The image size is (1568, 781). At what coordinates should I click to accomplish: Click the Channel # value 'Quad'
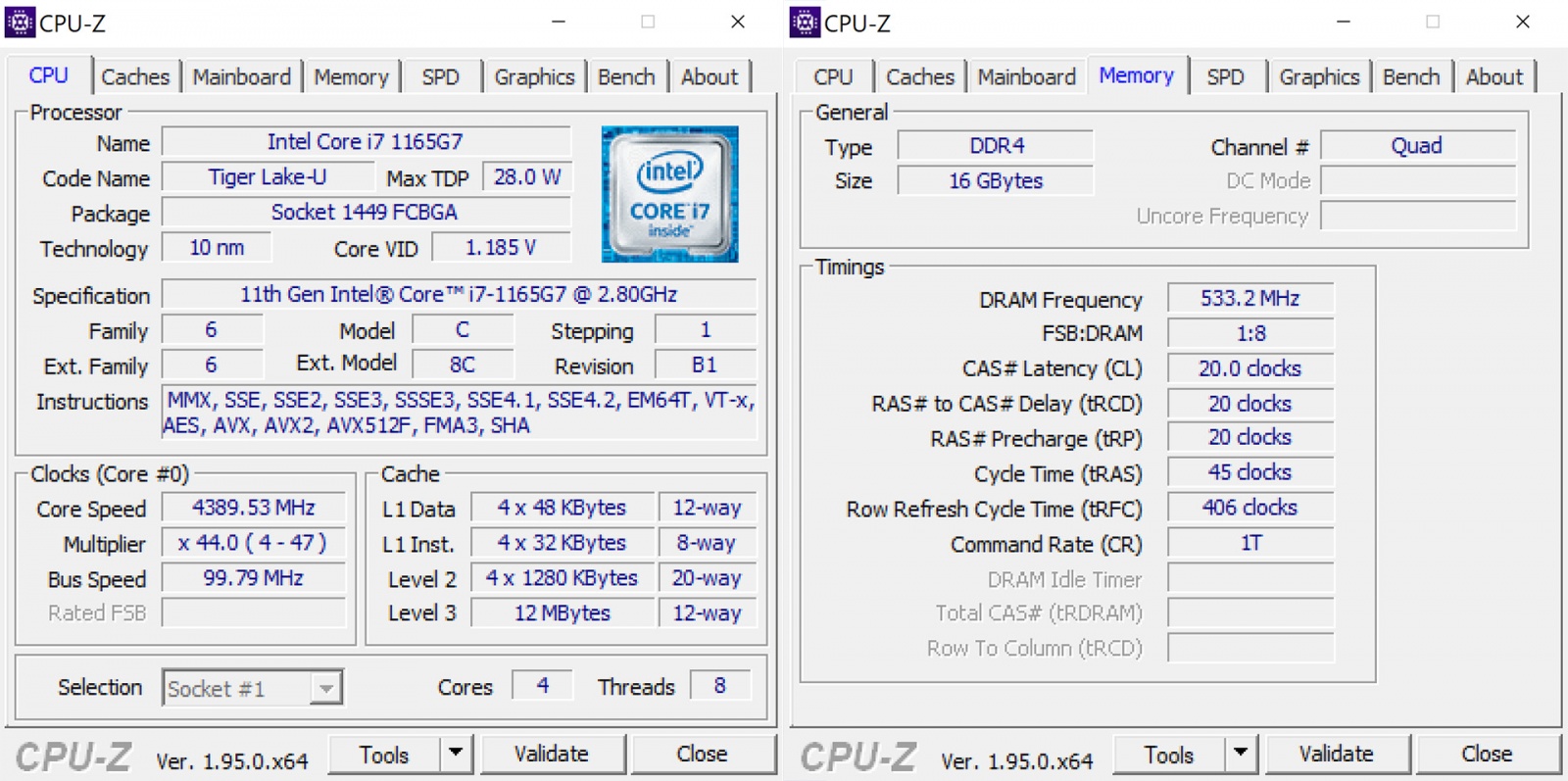(1418, 146)
